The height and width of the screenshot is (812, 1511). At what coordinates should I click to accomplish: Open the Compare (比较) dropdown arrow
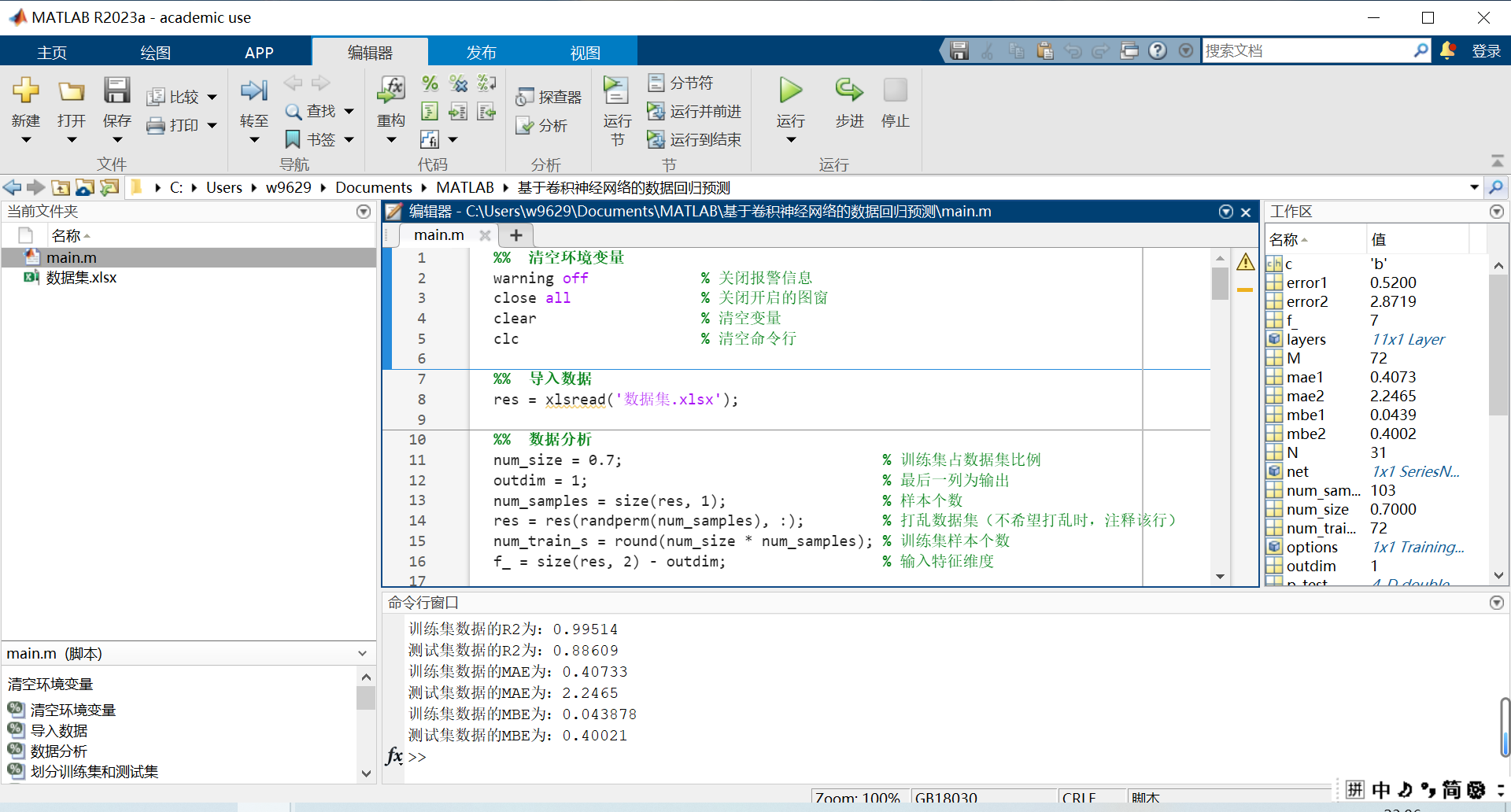pyautogui.click(x=212, y=98)
